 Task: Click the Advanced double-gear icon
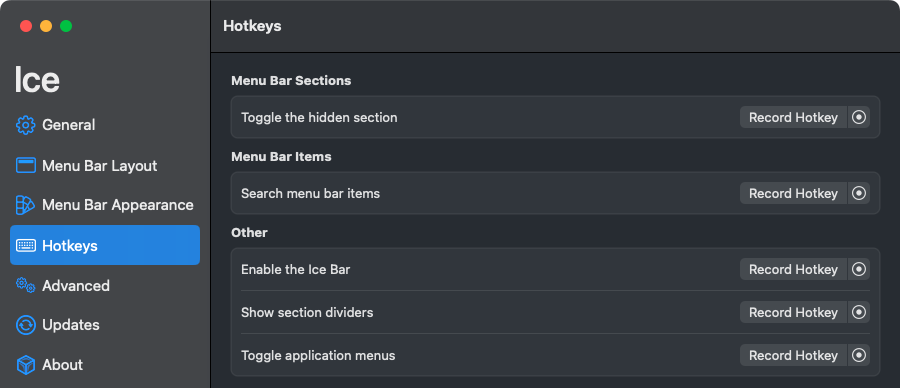click(26, 285)
